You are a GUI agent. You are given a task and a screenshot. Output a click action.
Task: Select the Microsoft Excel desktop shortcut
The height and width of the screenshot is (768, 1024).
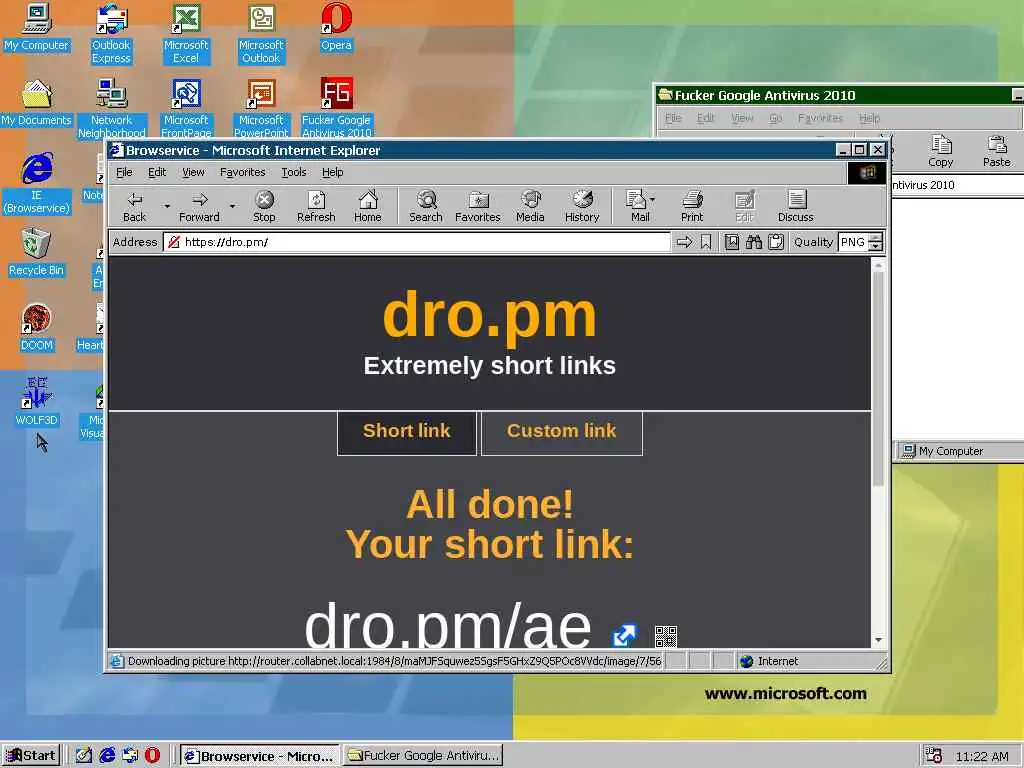click(x=186, y=33)
